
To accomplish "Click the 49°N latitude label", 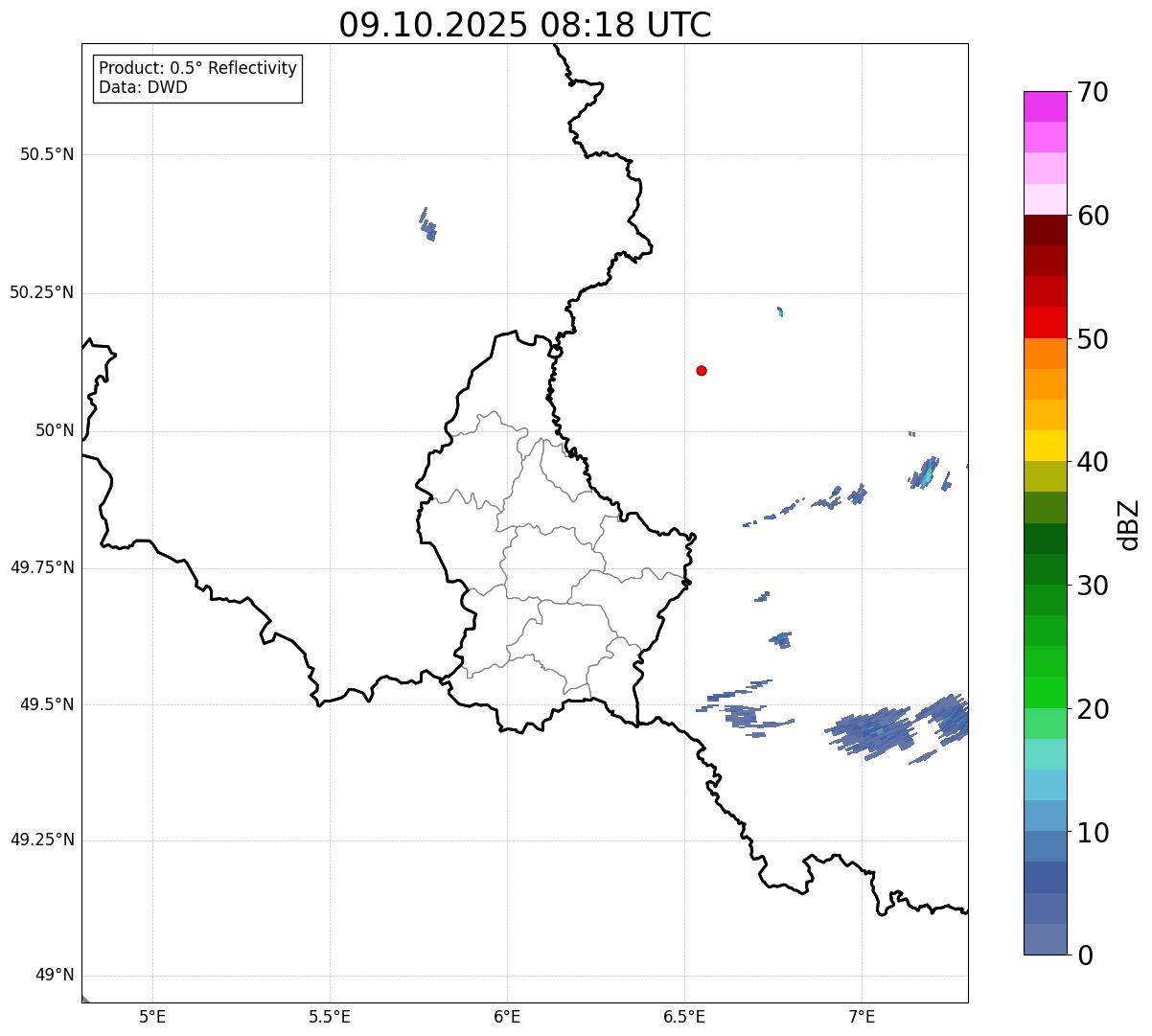I will coord(55,976).
